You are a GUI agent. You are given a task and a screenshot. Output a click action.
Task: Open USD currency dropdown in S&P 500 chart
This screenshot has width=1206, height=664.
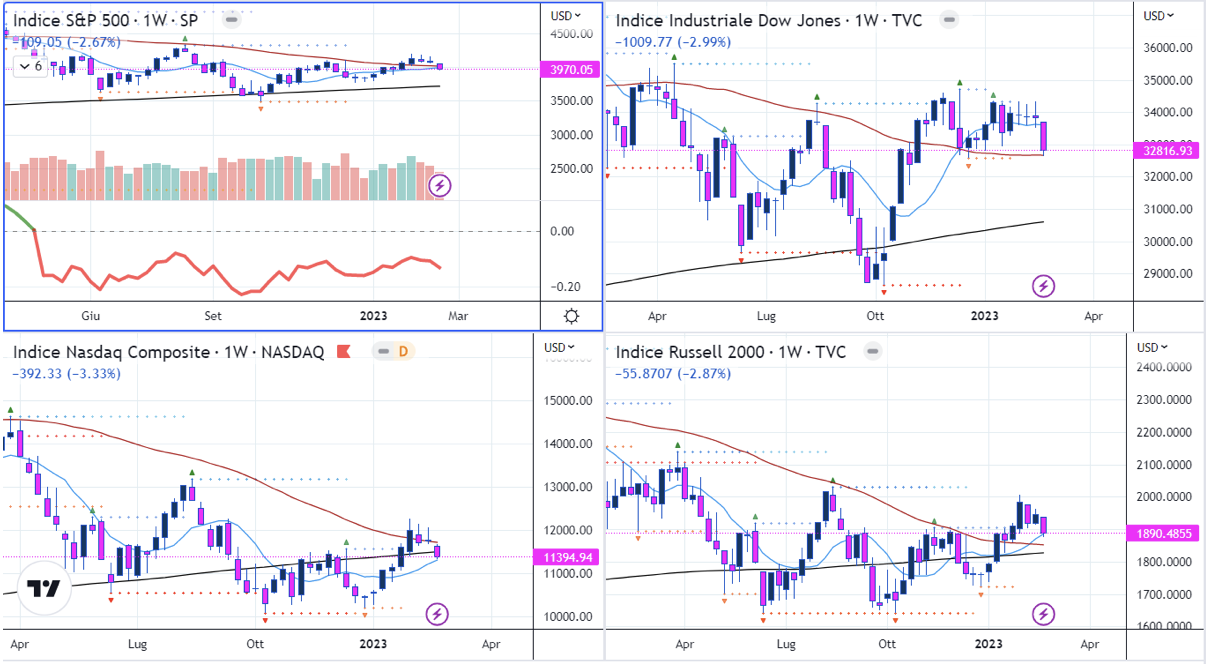pyautogui.click(x=567, y=15)
